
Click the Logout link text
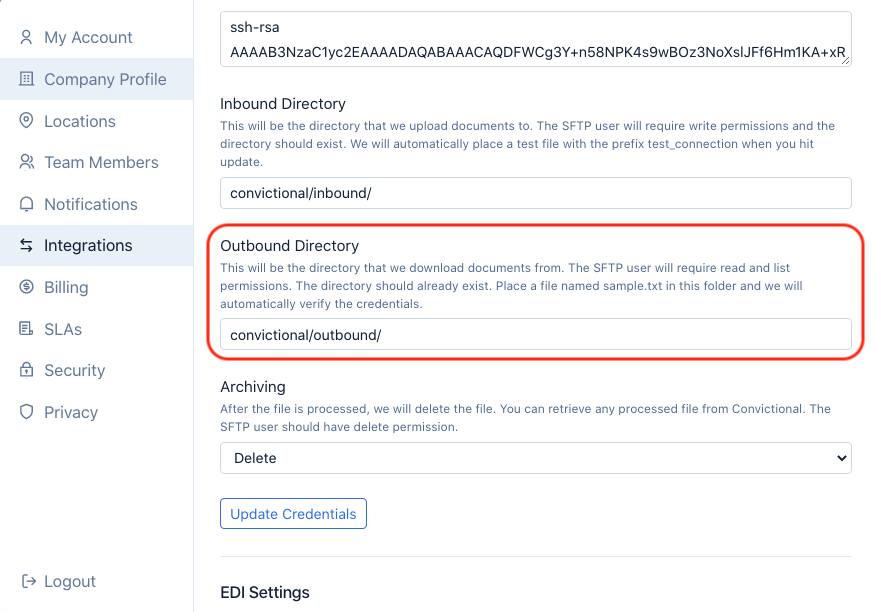tap(70, 581)
